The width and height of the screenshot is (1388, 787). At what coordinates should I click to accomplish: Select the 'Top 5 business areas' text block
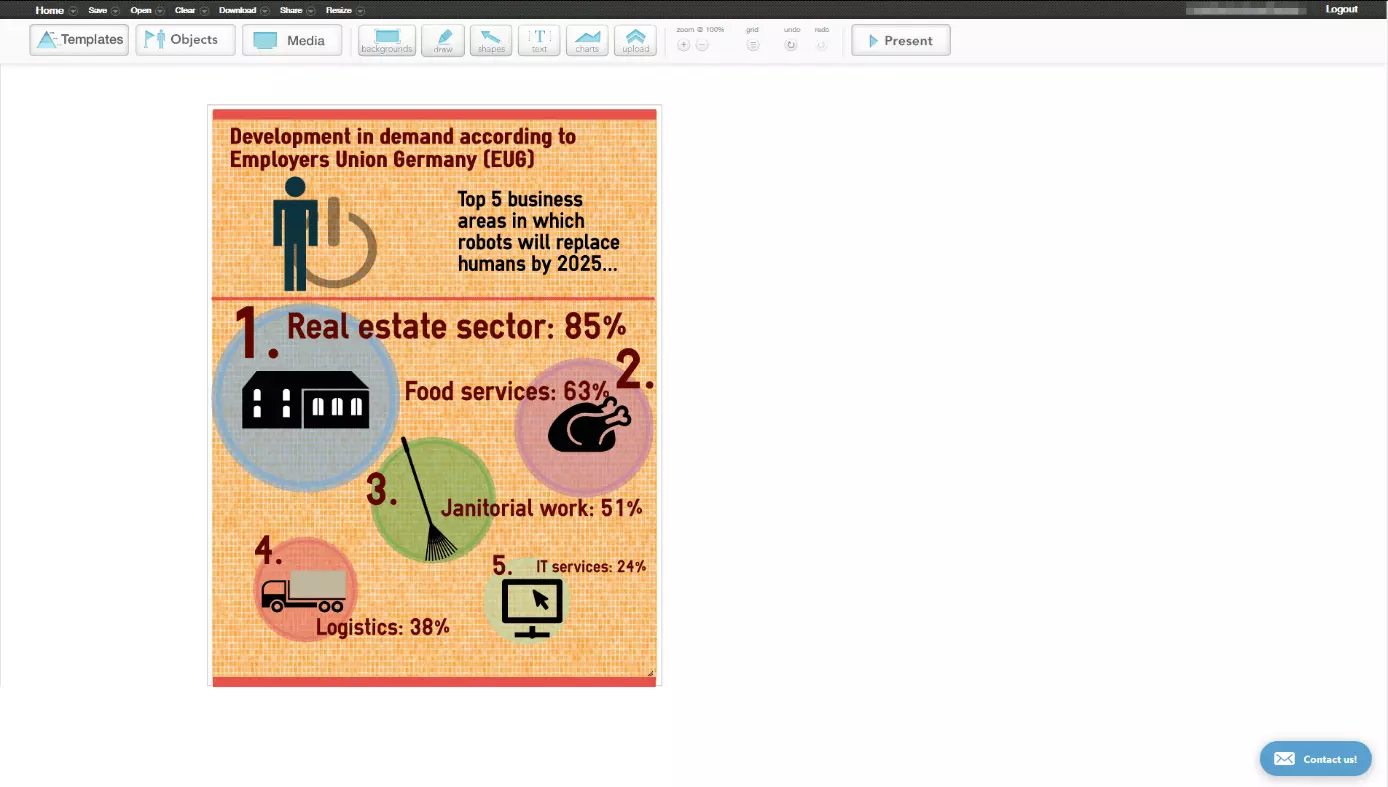pyautogui.click(x=538, y=231)
